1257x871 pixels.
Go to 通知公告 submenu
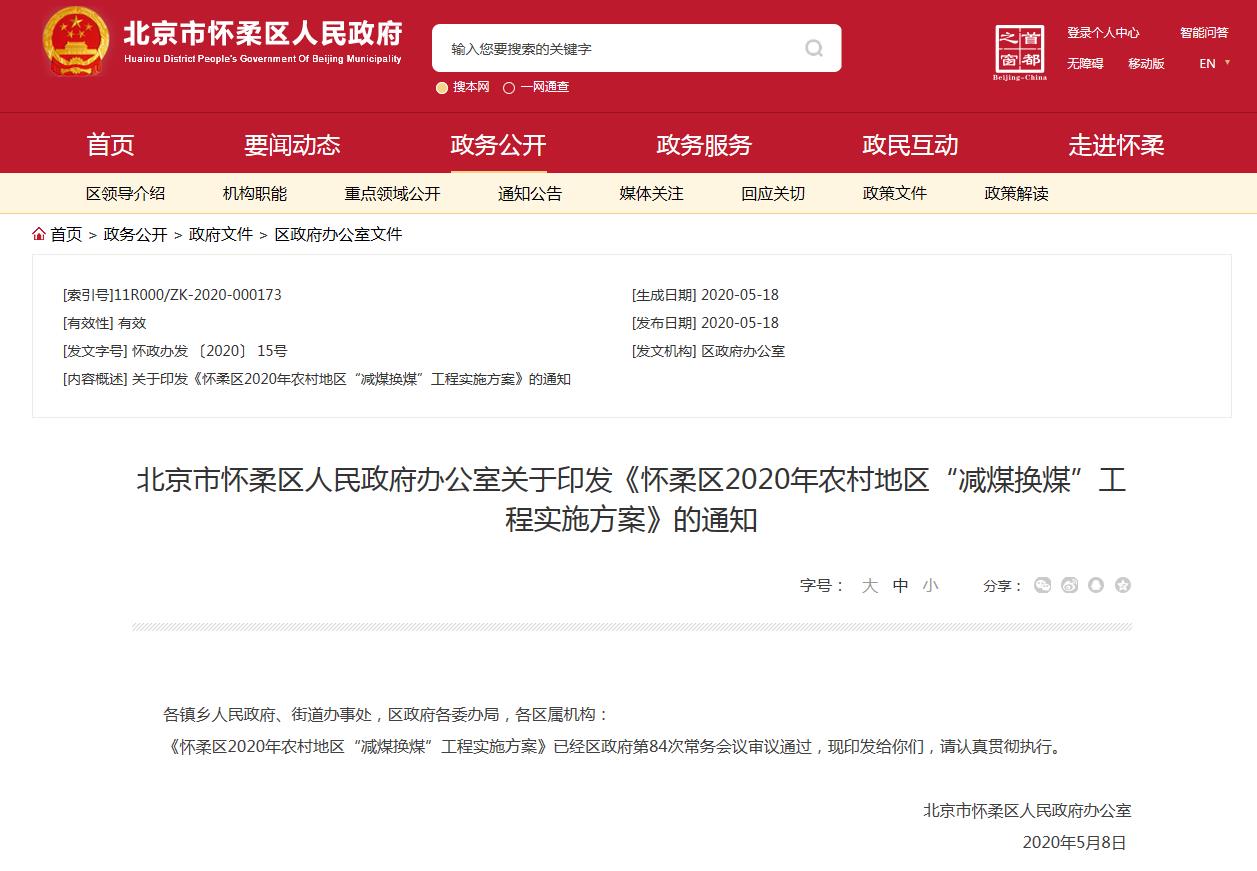click(x=530, y=194)
